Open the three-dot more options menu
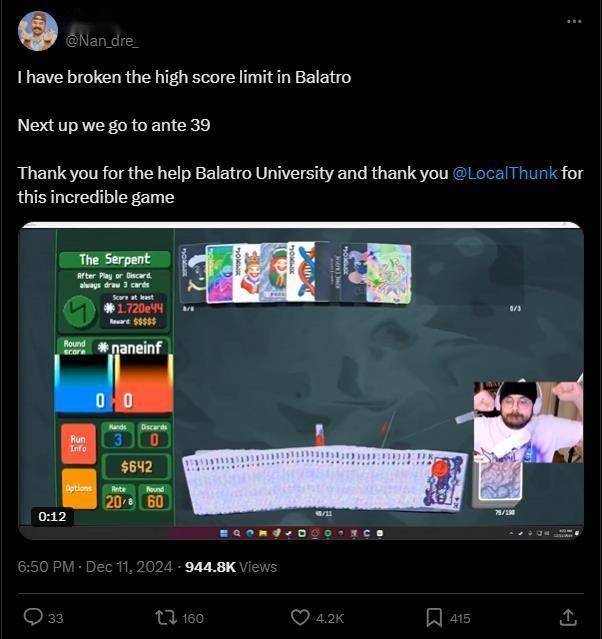The image size is (602, 639). tap(574, 21)
